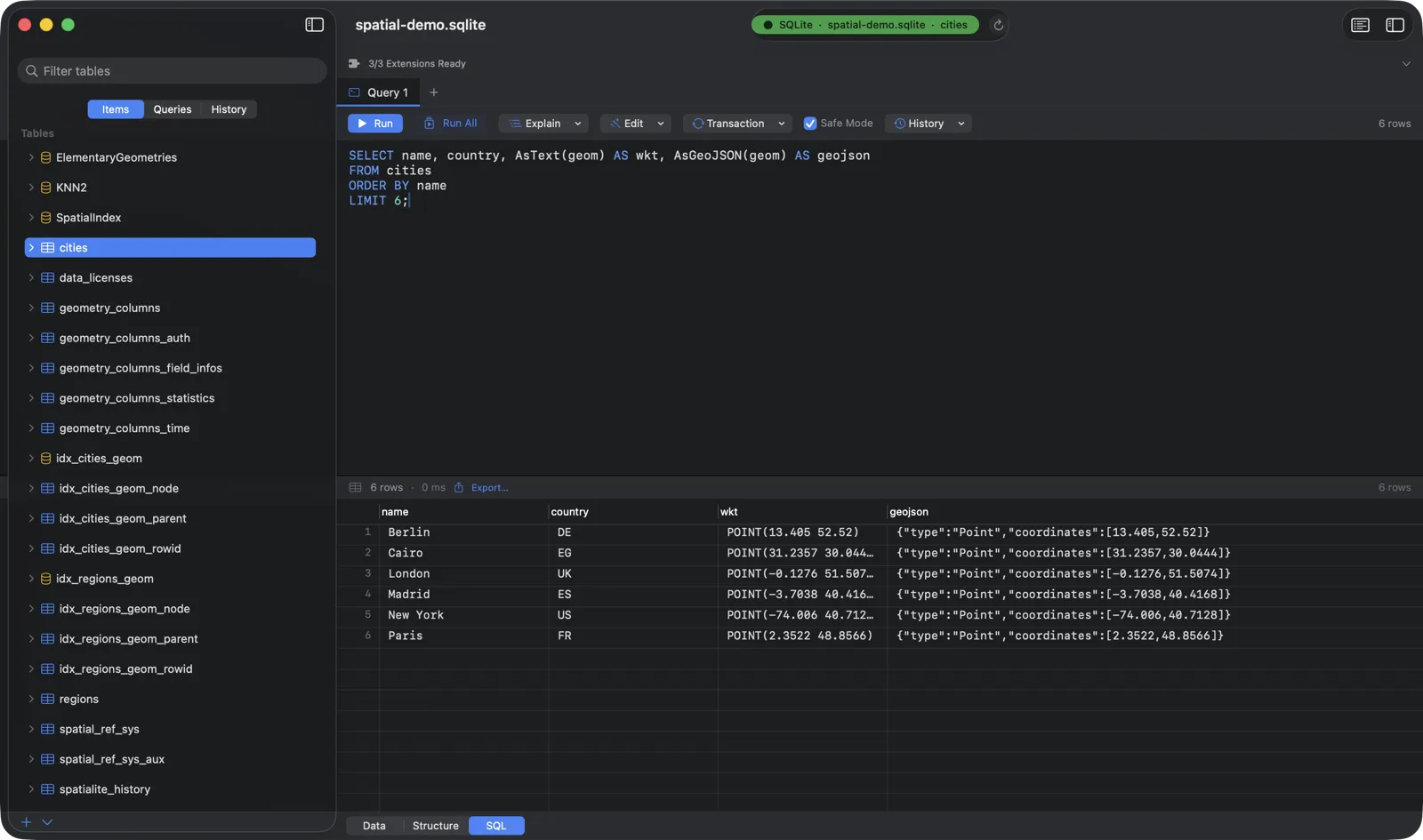Run the current query
The height and width of the screenshot is (840, 1423).
[375, 124]
